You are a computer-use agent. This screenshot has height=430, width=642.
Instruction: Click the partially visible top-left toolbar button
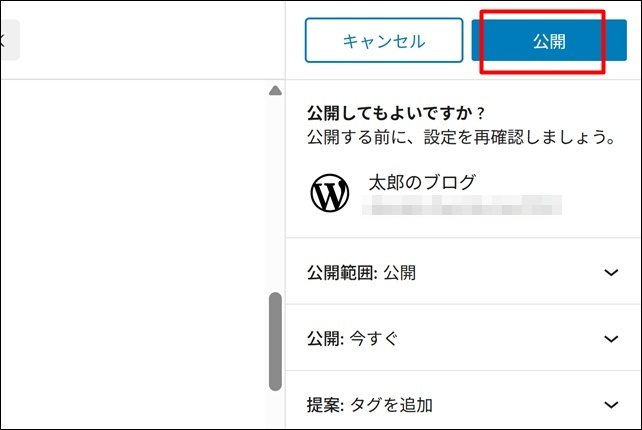(8, 41)
